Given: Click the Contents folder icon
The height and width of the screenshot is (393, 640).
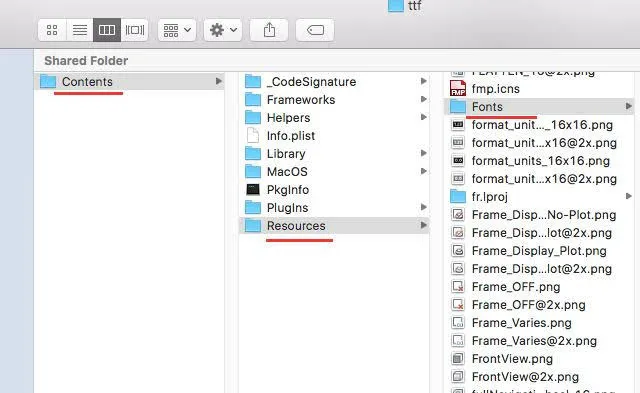Looking at the screenshot, I should tap(48, 82).
